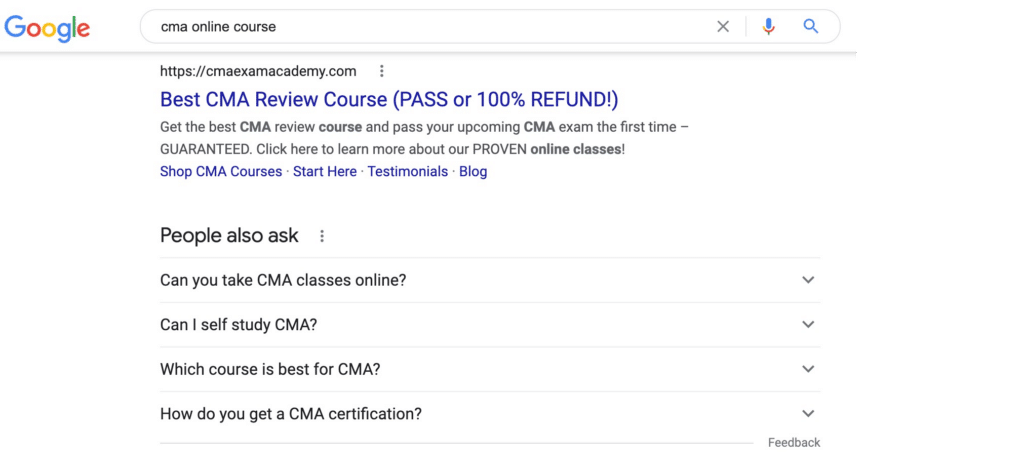1024x469 pixels.
Task: Expand 'Can you take CMA classes online?' chevron
Action: [x=808, y=280]
